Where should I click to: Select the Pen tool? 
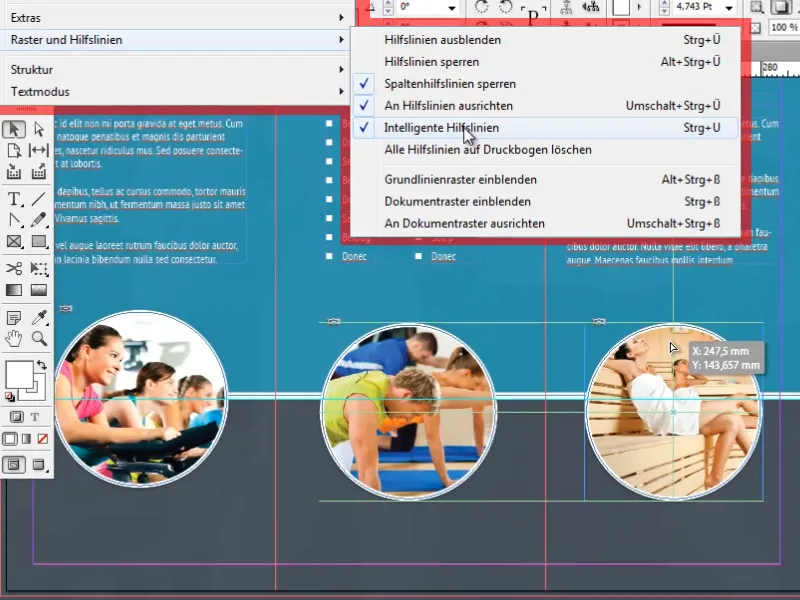14,220
